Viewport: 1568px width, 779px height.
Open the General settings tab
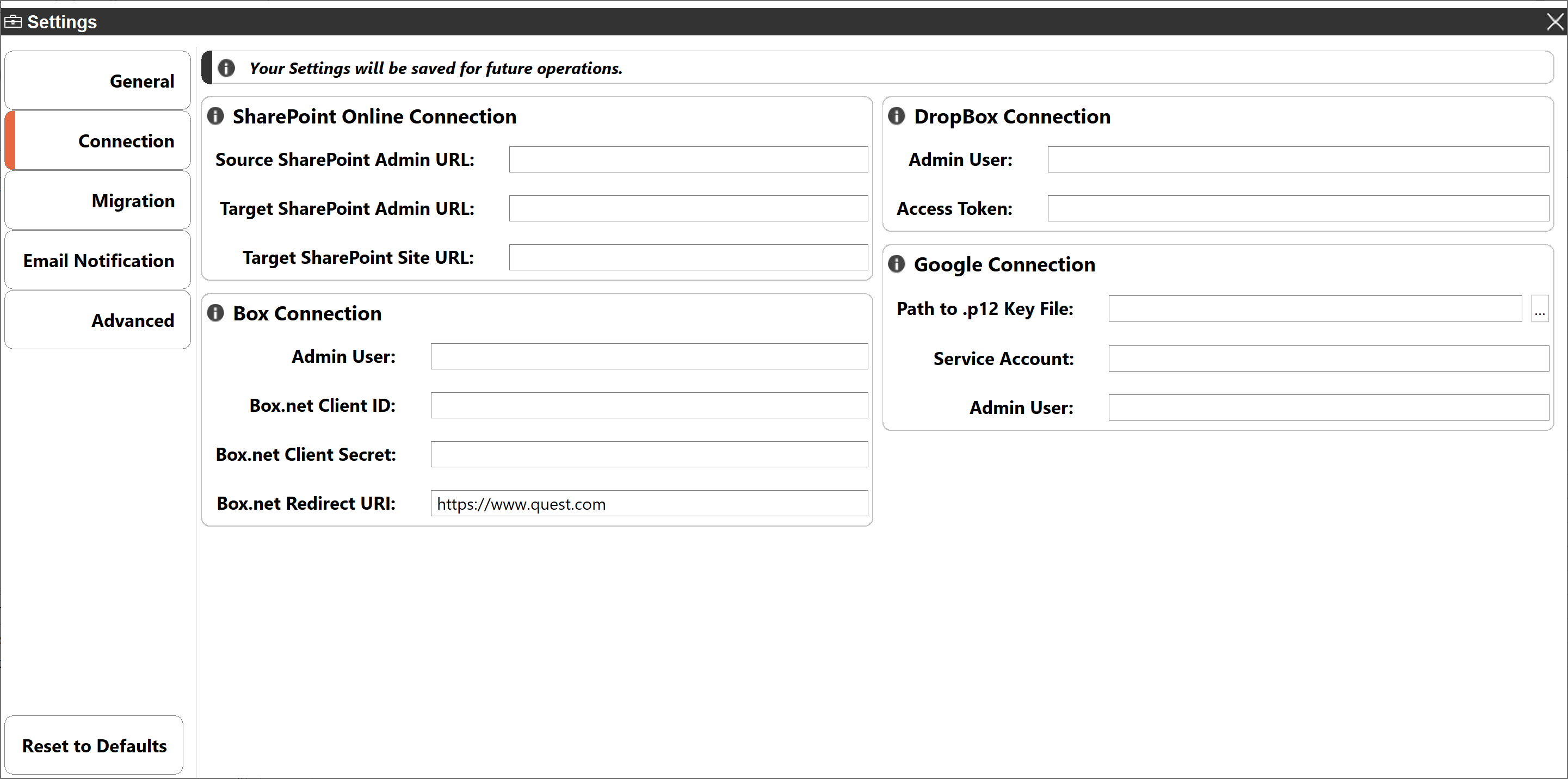pyautogui.click(x=97, y=81)
